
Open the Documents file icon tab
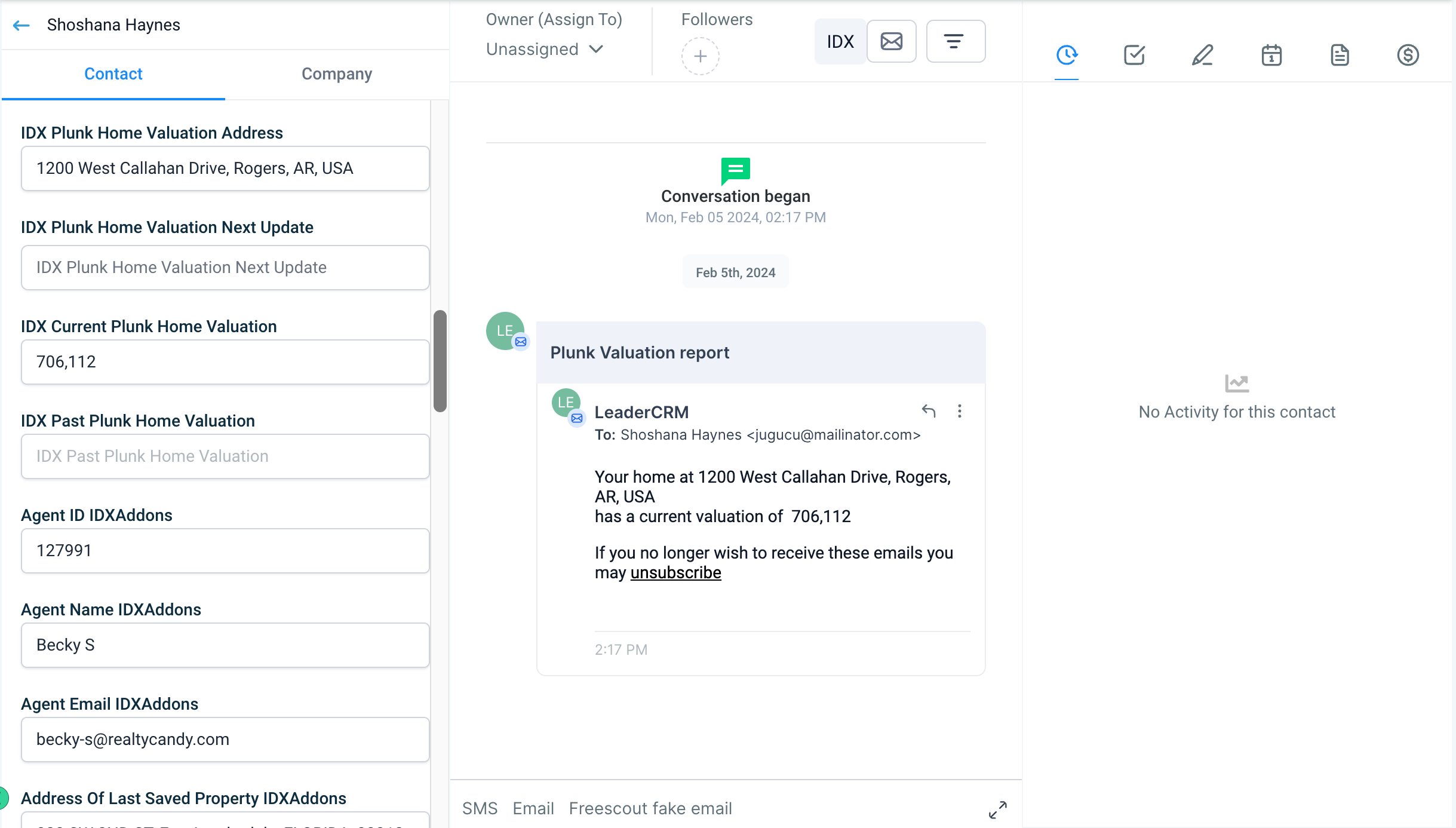(1340, 55)
